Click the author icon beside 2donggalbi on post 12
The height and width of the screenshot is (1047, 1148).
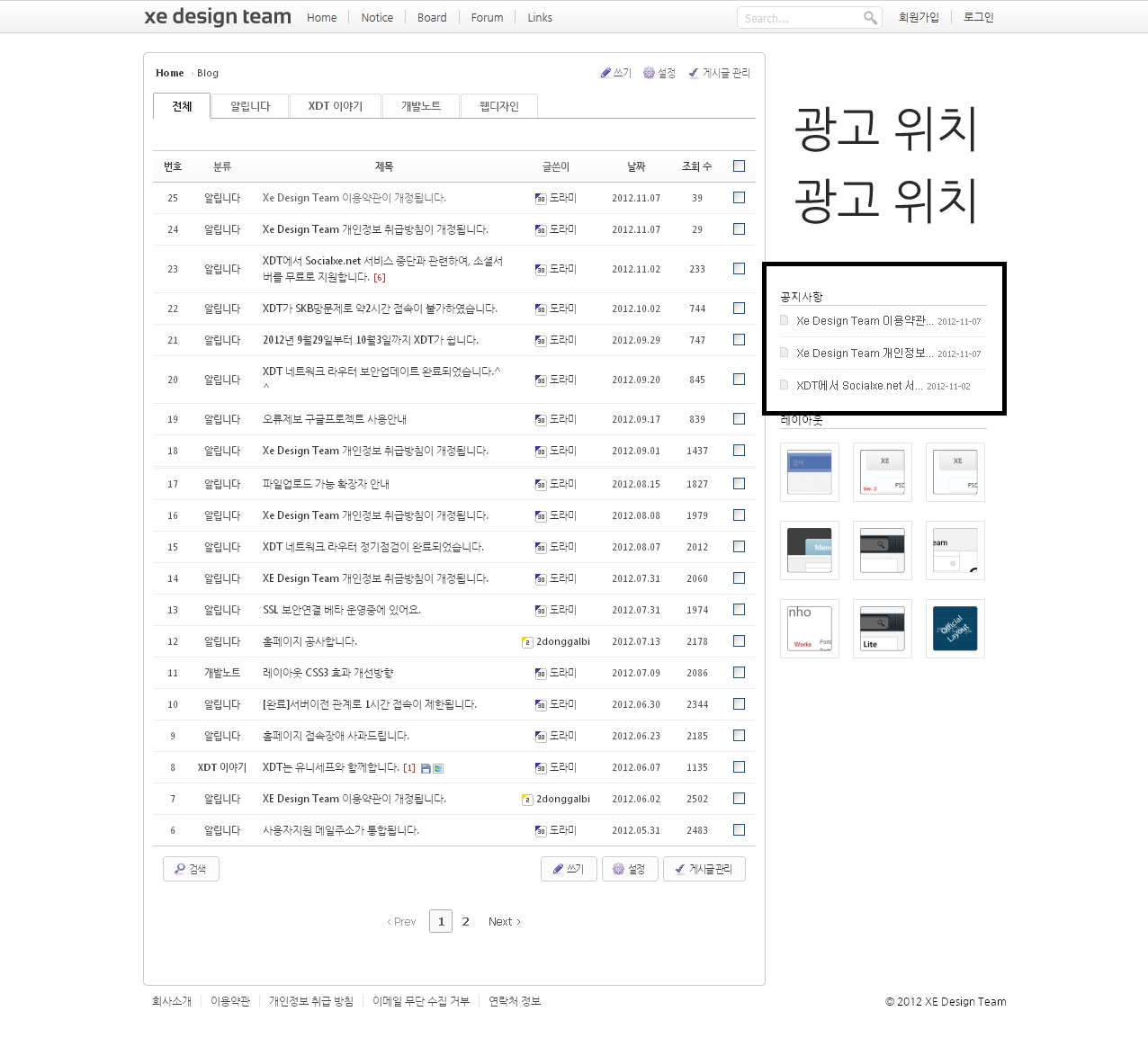click(527, 642)
